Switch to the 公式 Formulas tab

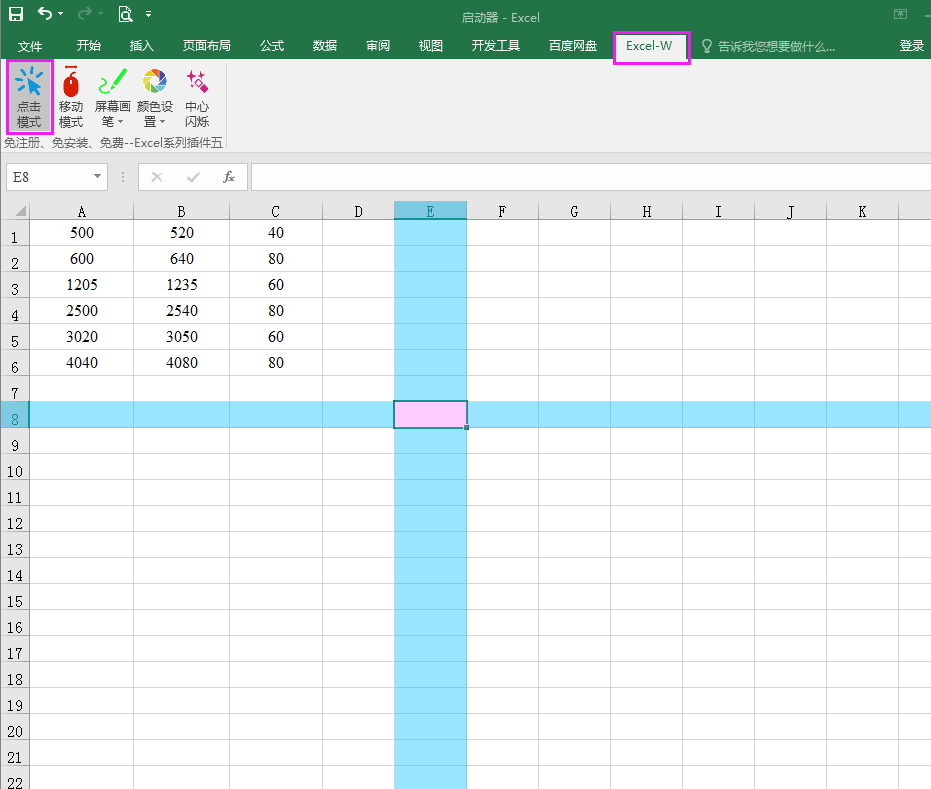pos(271,46)
